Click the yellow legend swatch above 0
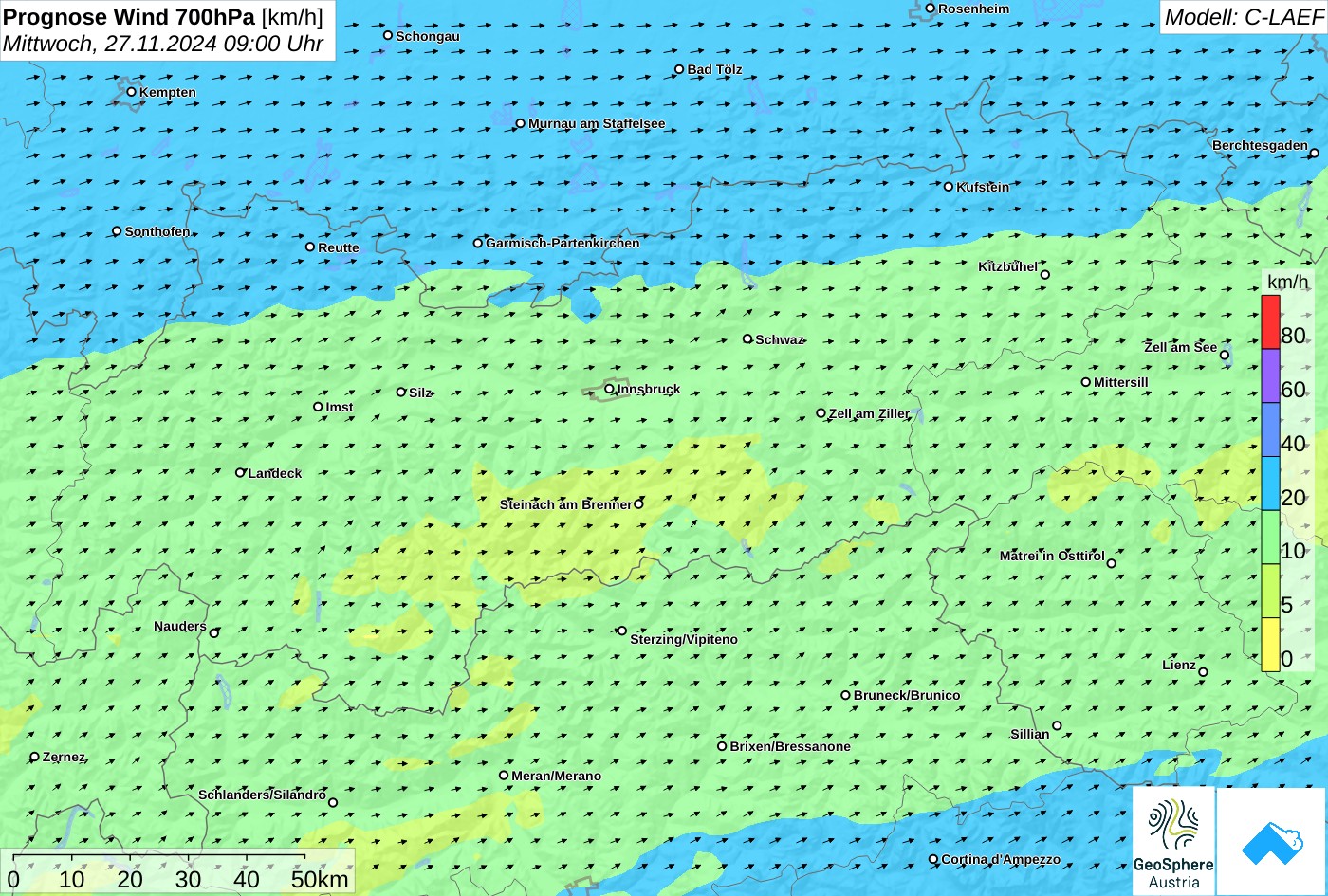Image resolution: width=1328 pixels, height=896 pixels. pyautogui.click(x=1270, y=645)
